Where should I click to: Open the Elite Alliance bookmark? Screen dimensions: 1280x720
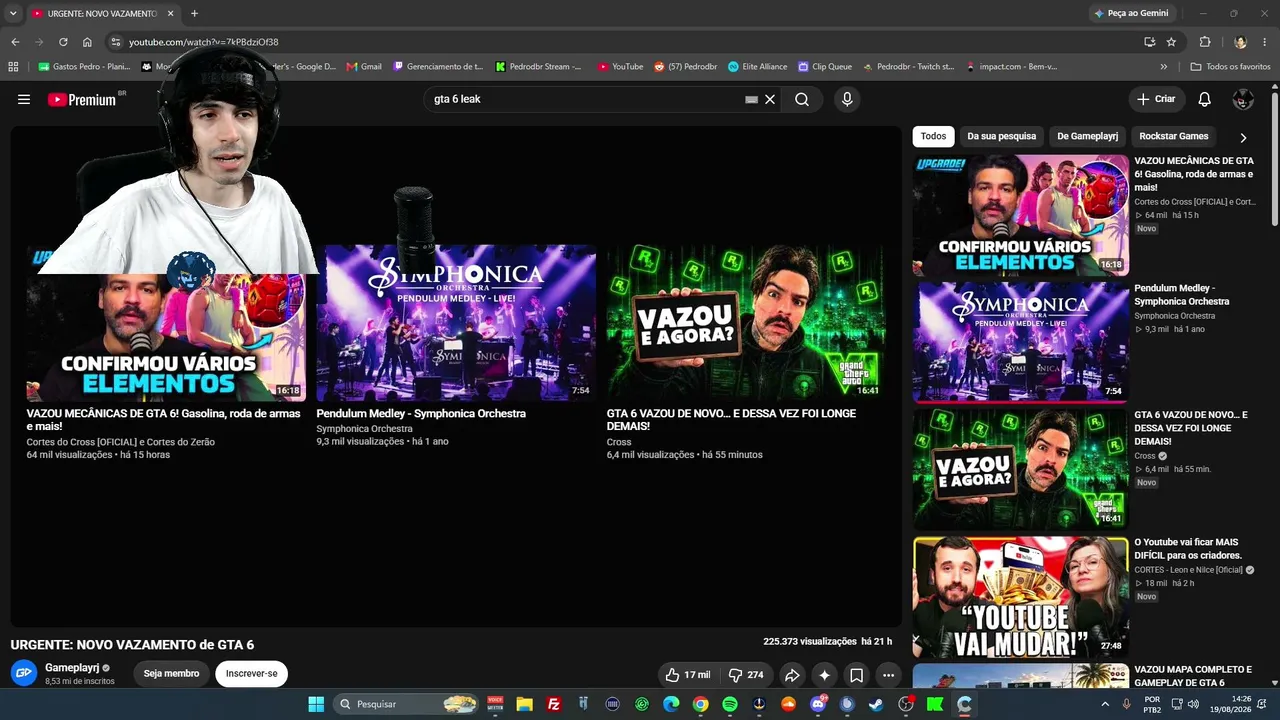tap(758, 67)
